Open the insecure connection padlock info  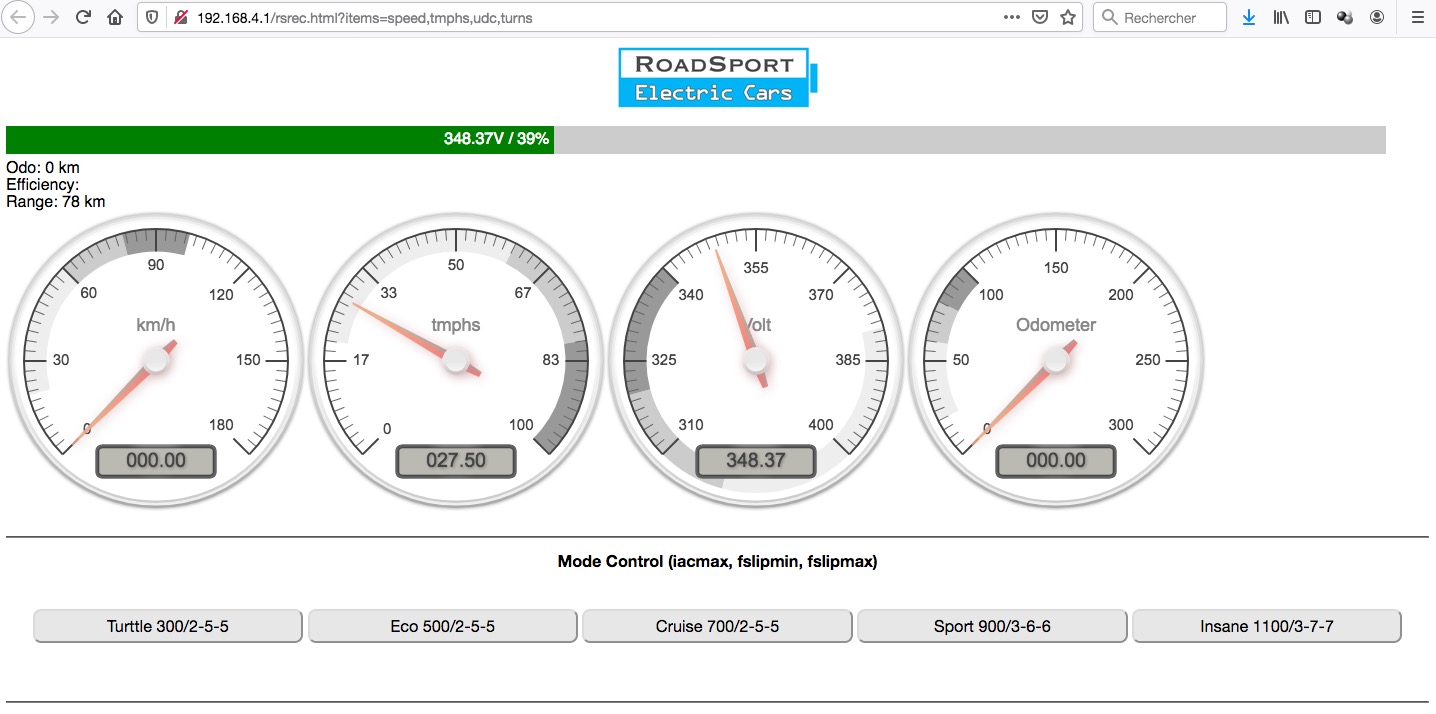180,17
